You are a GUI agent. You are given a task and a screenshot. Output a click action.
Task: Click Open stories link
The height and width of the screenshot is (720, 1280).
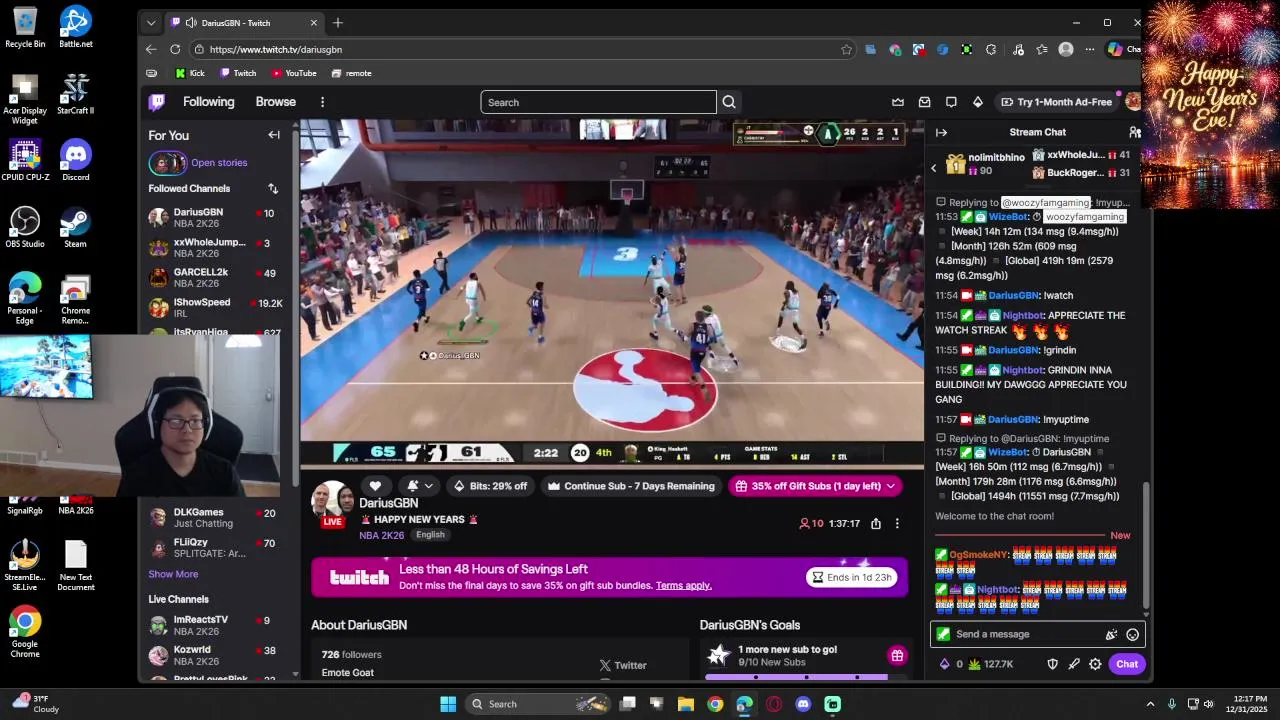click(x=219, y=163)
